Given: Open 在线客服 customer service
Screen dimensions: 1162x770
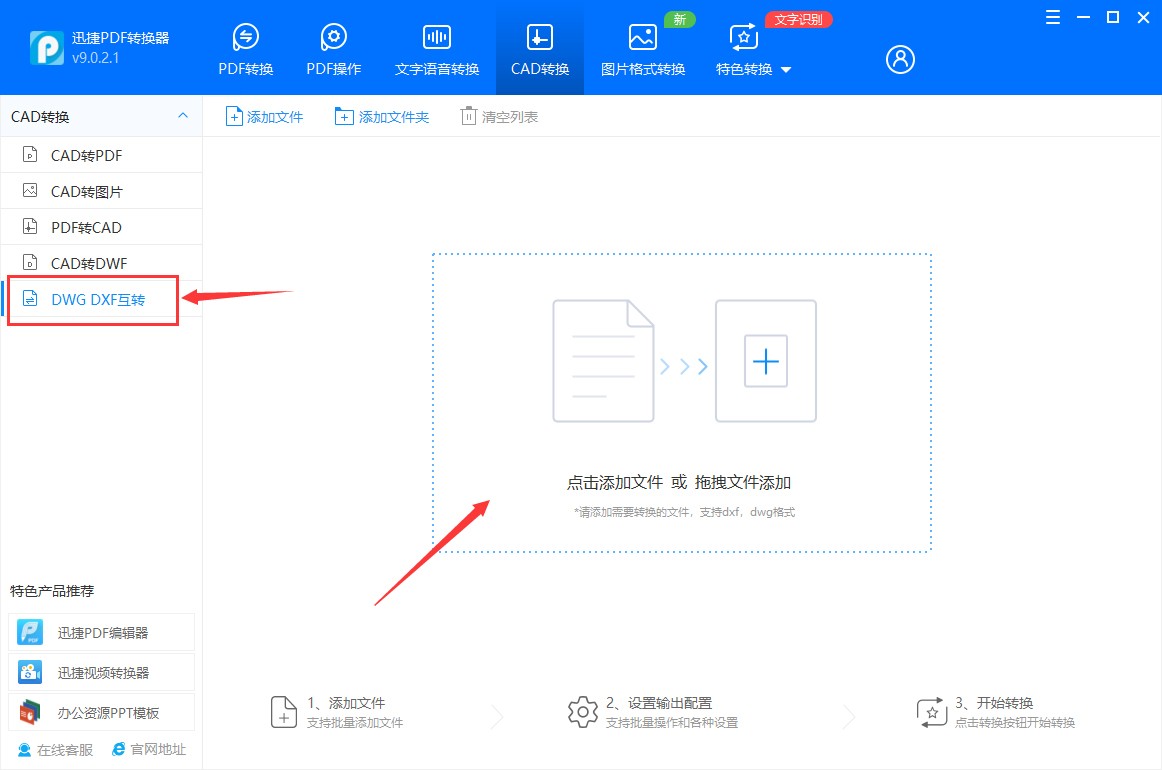Looking at the screenshot, I should [x=53, y=749].
